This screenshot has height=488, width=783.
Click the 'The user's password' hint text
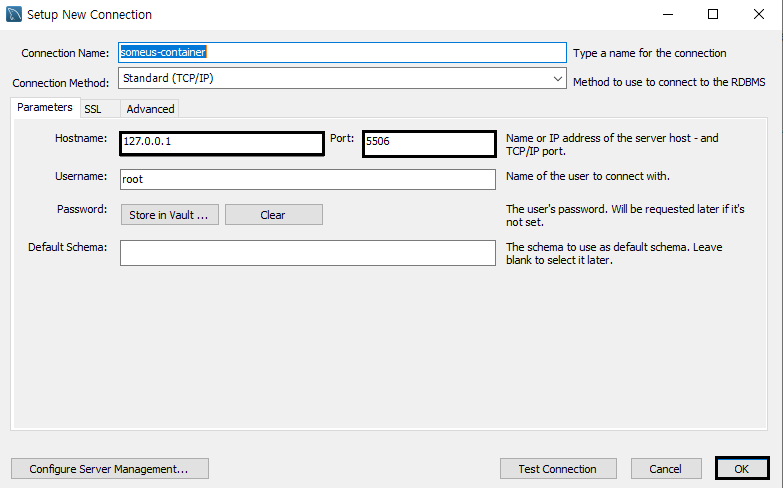pyautogui.click(x=625, y=215)
